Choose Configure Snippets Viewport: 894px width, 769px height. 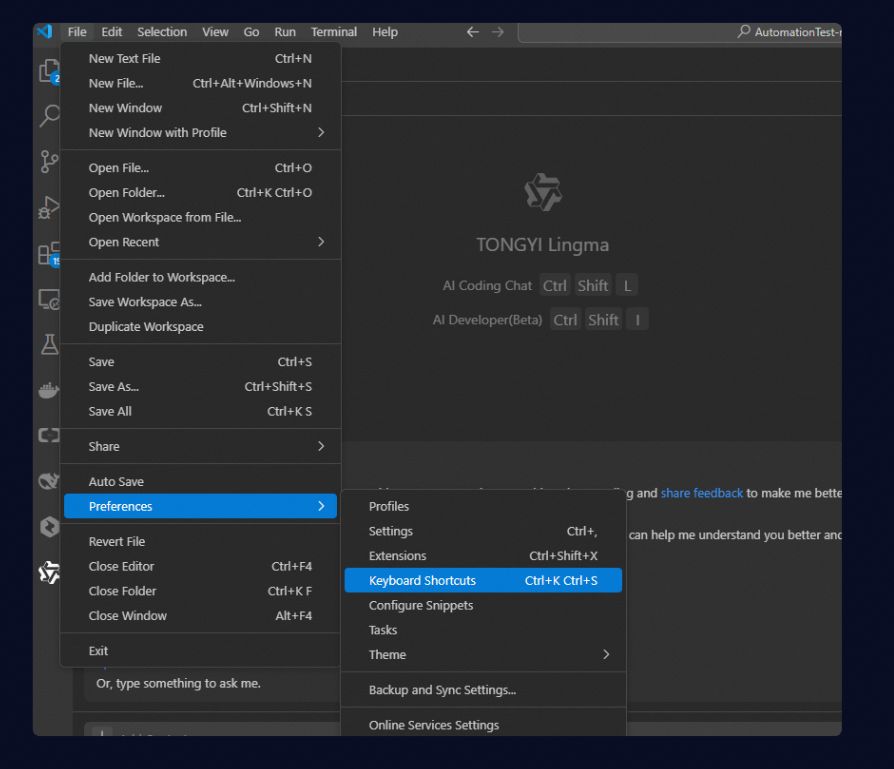point(483,605)
